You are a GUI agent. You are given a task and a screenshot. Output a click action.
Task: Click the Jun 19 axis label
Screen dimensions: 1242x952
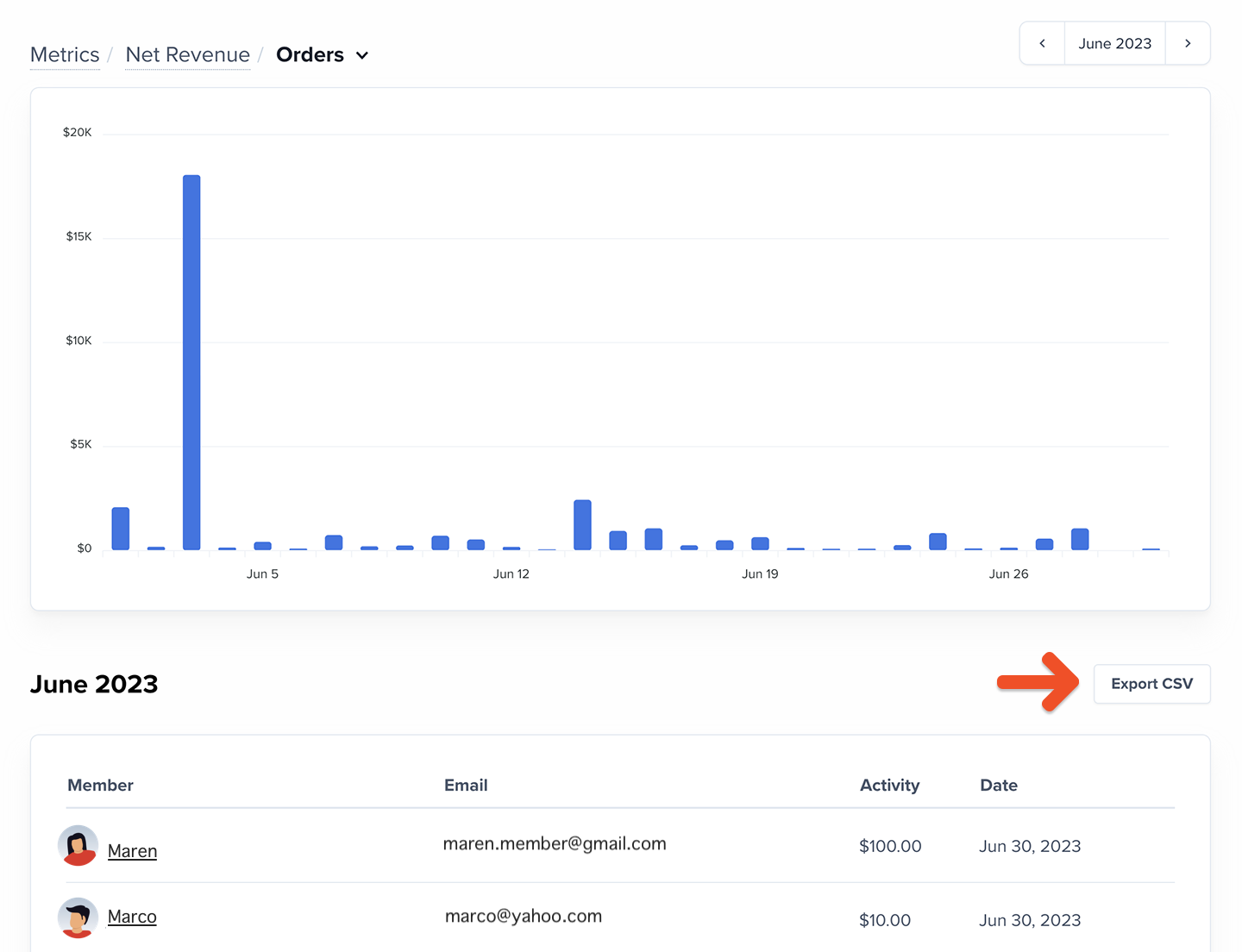760,573
